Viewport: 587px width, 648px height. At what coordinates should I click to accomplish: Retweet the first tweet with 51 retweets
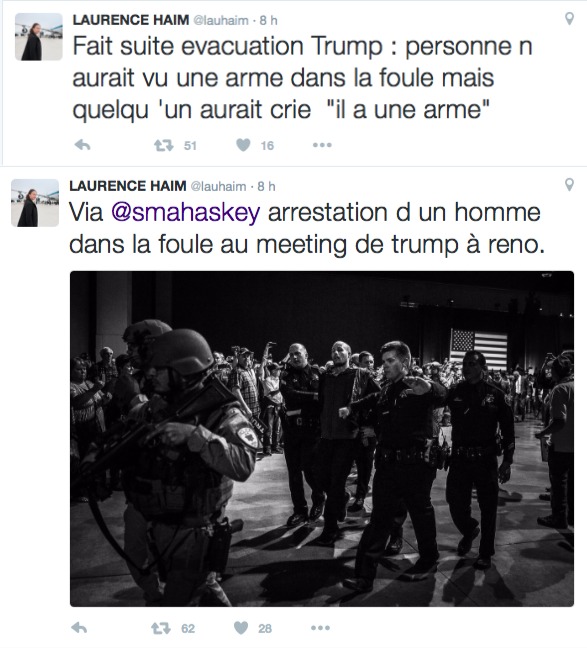(164, 145)
